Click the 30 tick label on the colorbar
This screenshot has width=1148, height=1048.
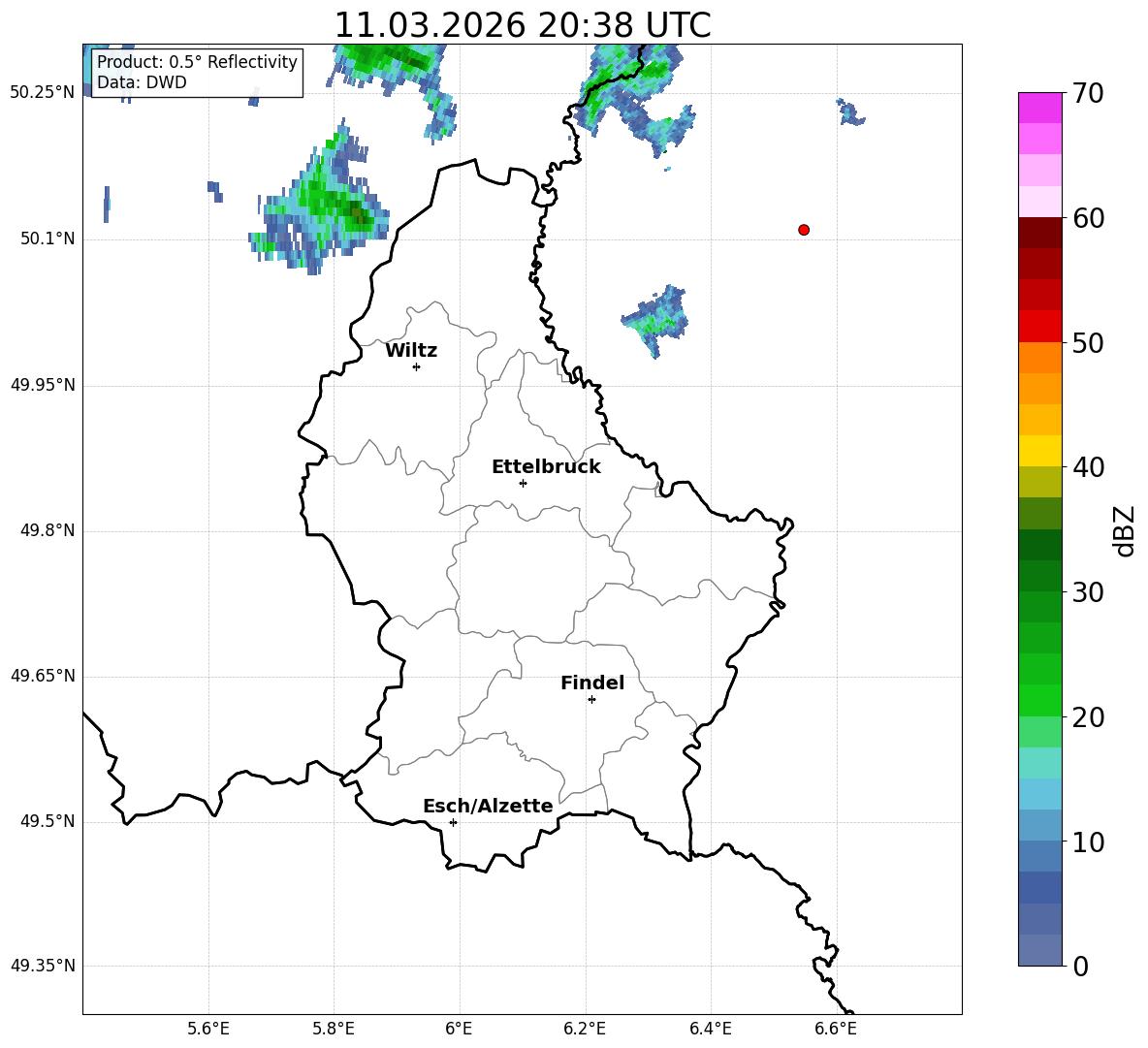click(x=1090, y=592)
